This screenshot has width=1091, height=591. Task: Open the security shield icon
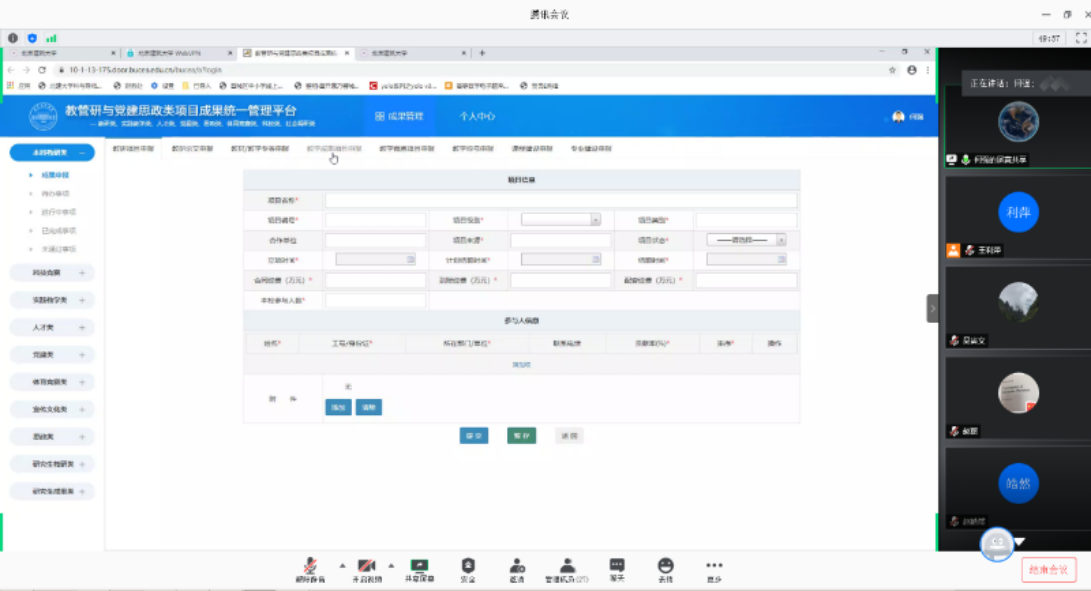[468, 567]
